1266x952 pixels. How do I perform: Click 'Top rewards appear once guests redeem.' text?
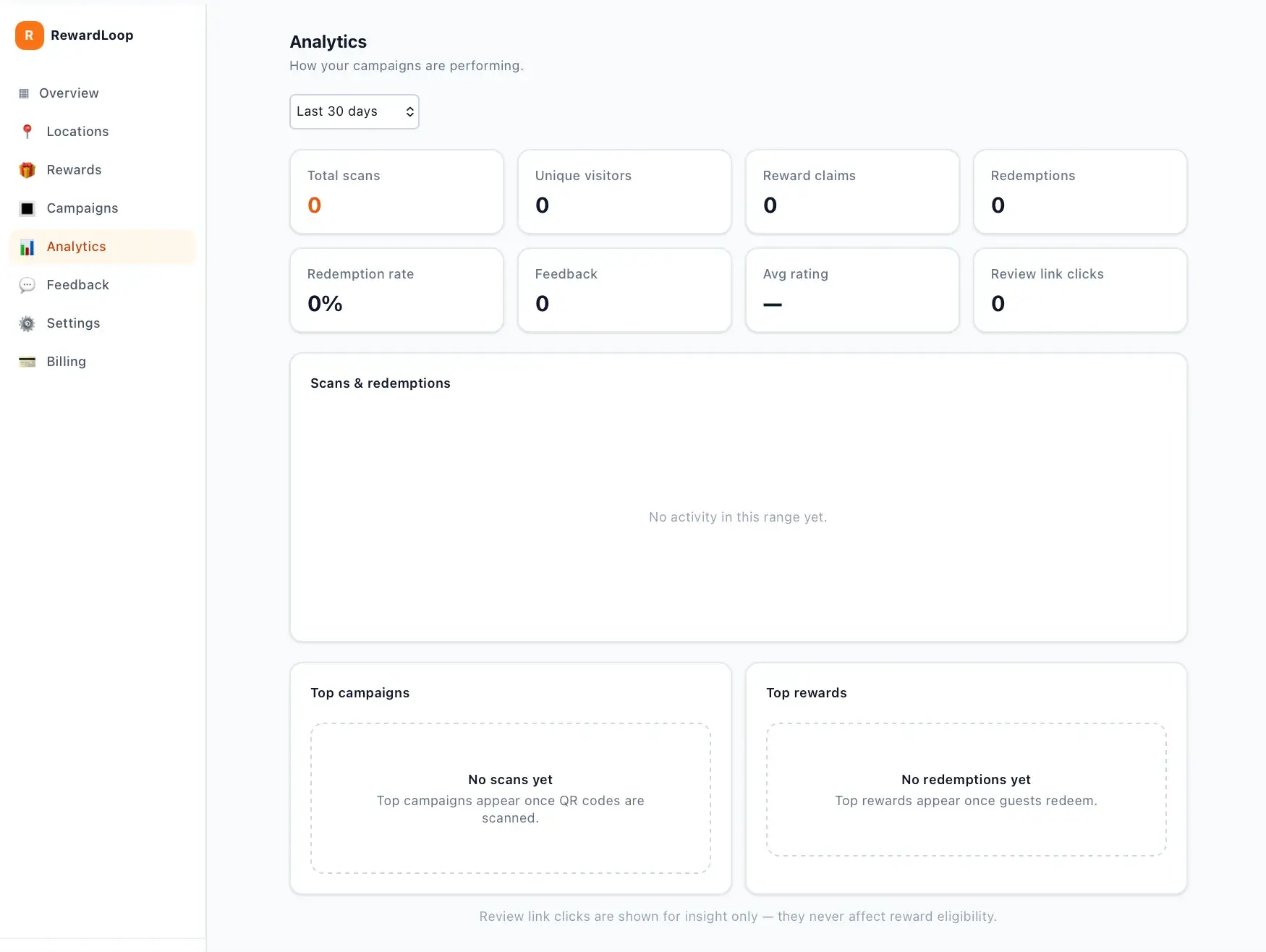(x=967, y=801)
